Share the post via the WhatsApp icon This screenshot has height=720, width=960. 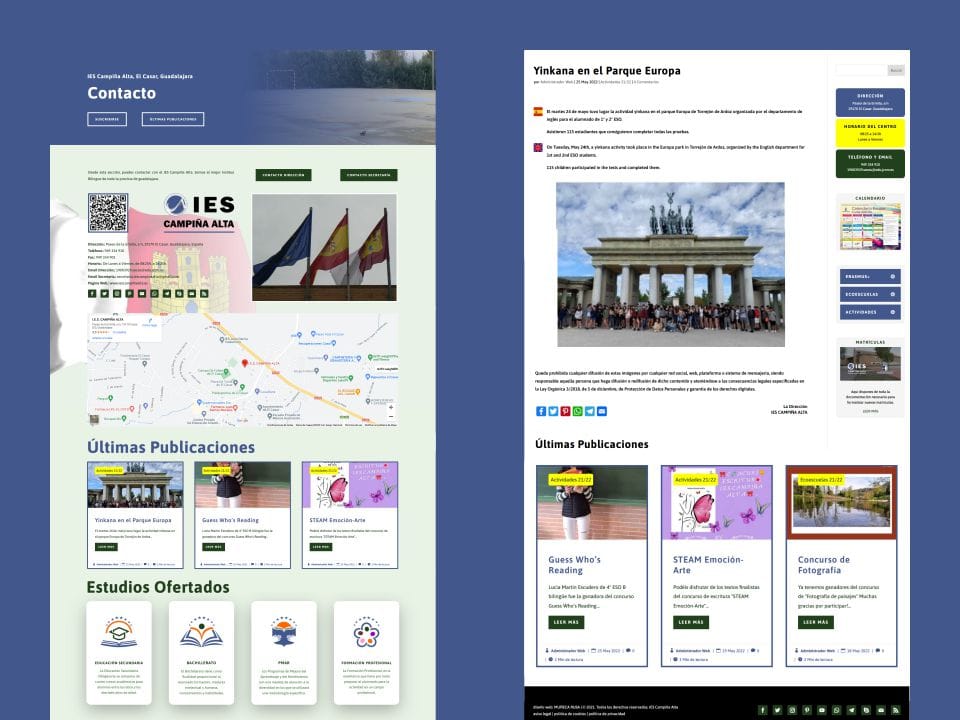pos(577,411)
